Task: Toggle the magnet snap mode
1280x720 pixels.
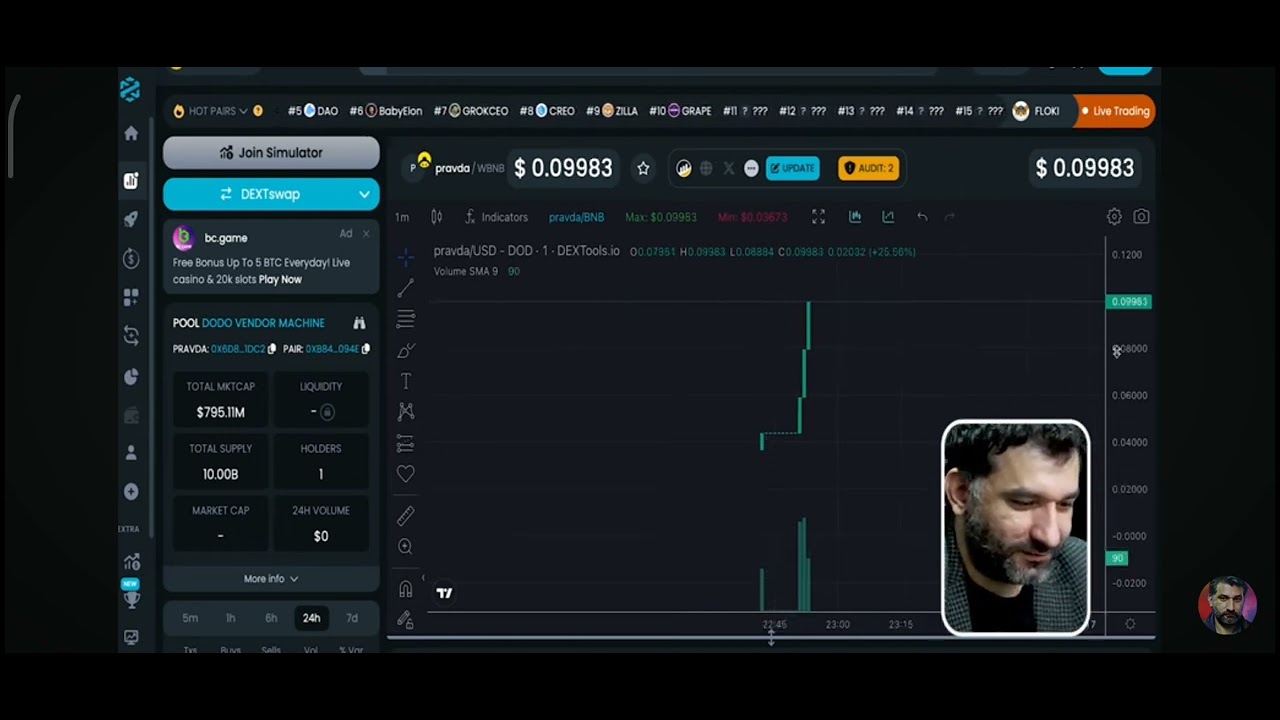Action: click(x=405, y=589)
